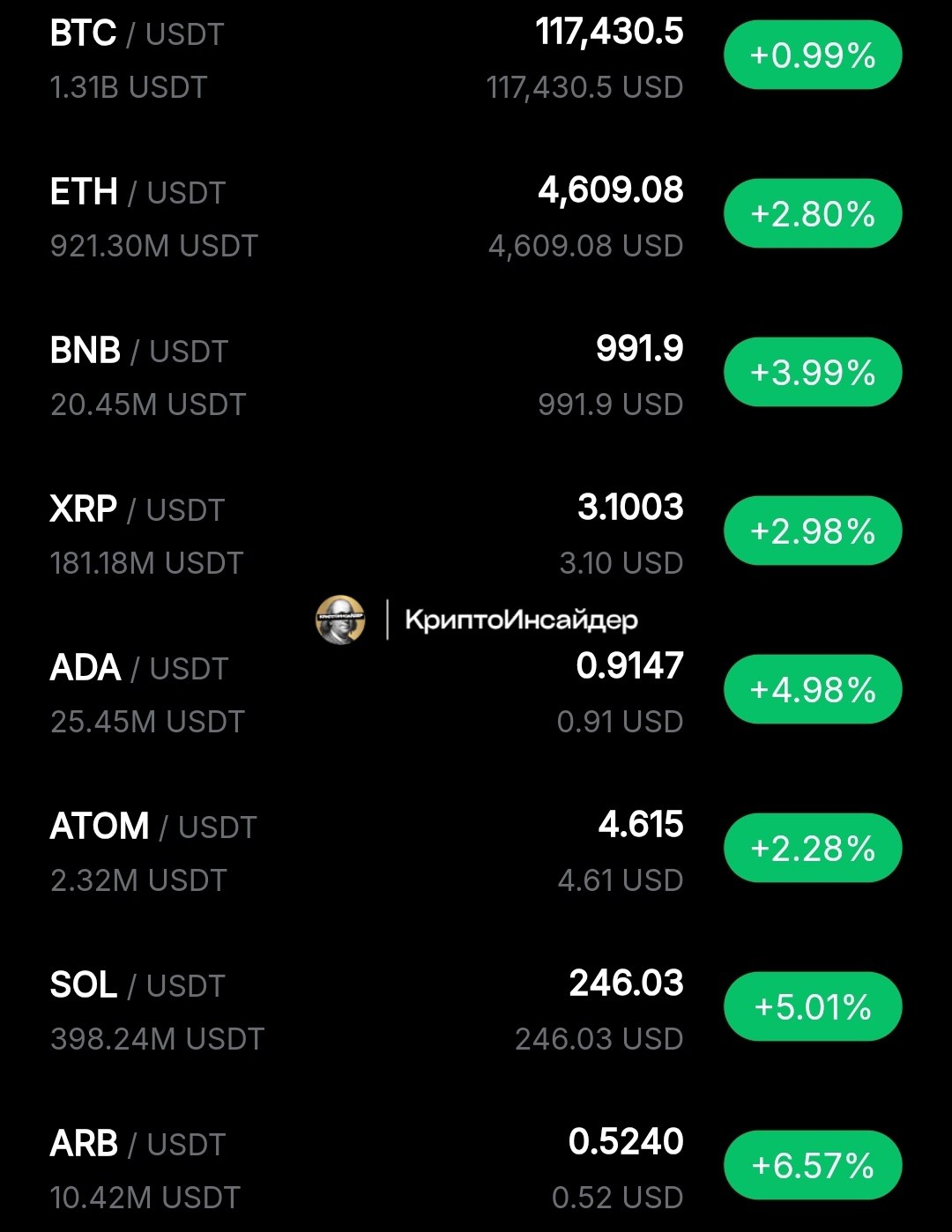
Task: Open the BTC / USDT pair
Action: click(476, 58)
